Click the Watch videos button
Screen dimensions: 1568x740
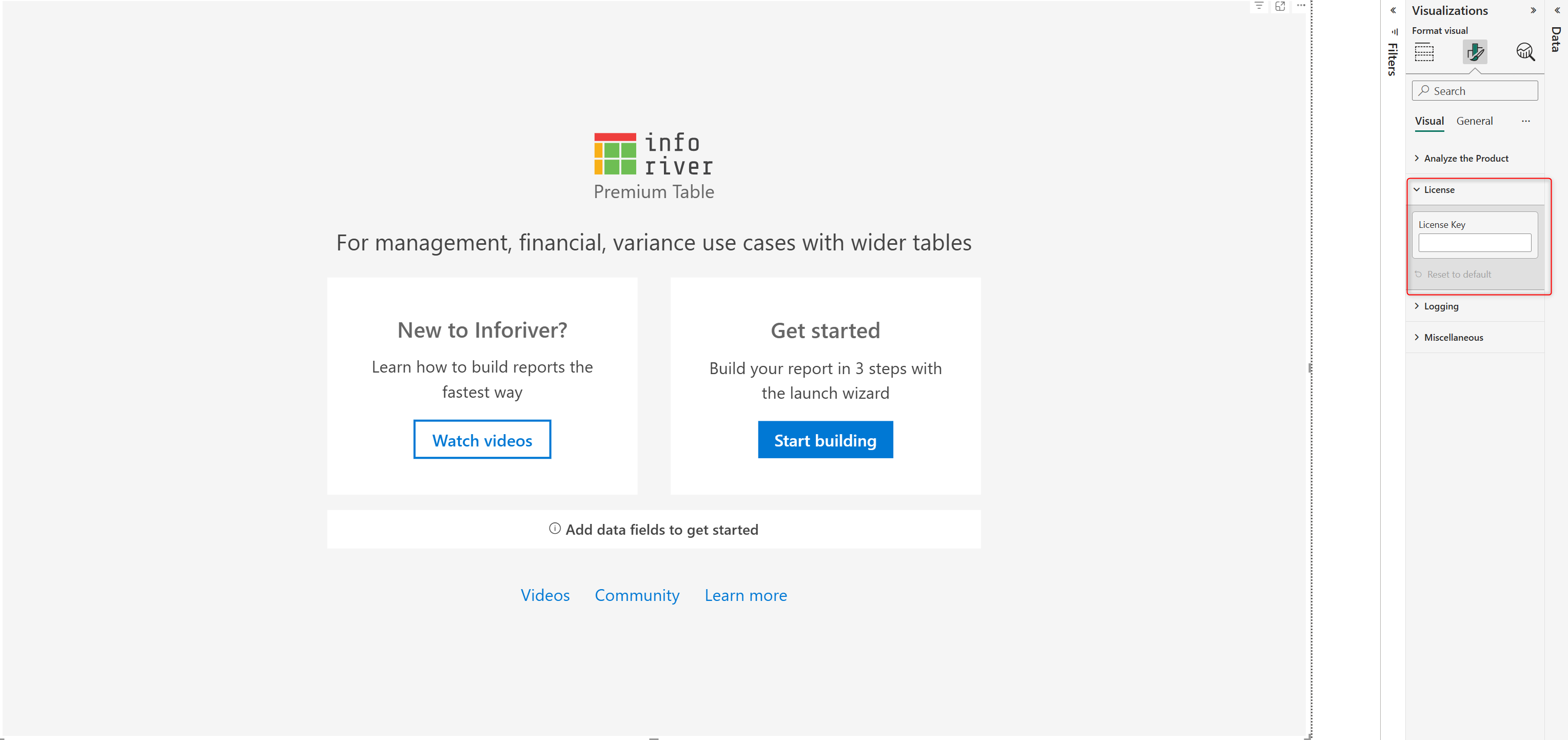(481, 440)
